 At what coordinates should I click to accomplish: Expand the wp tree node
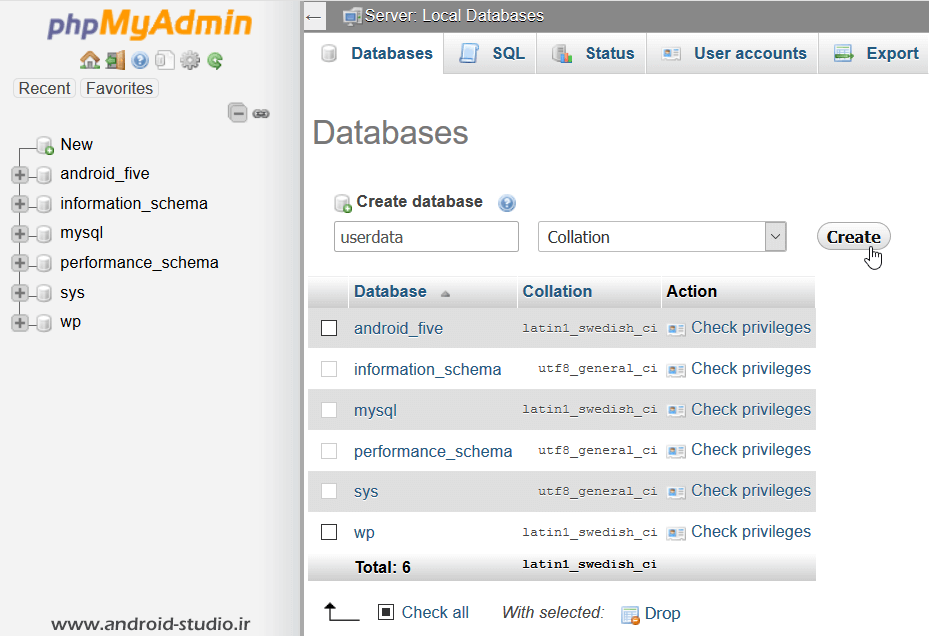click(20, 322)
